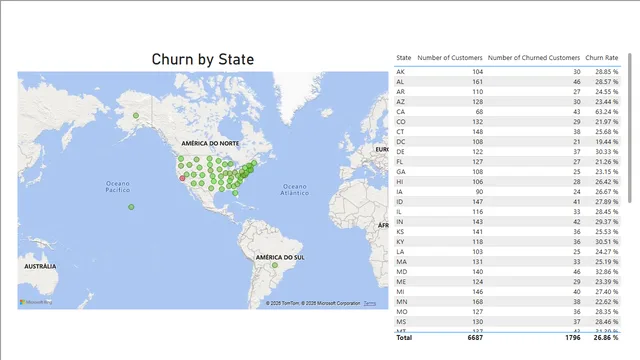Sort by Churn Rate column header
This screenshot has width=640, height=360.
click(602, 58)
